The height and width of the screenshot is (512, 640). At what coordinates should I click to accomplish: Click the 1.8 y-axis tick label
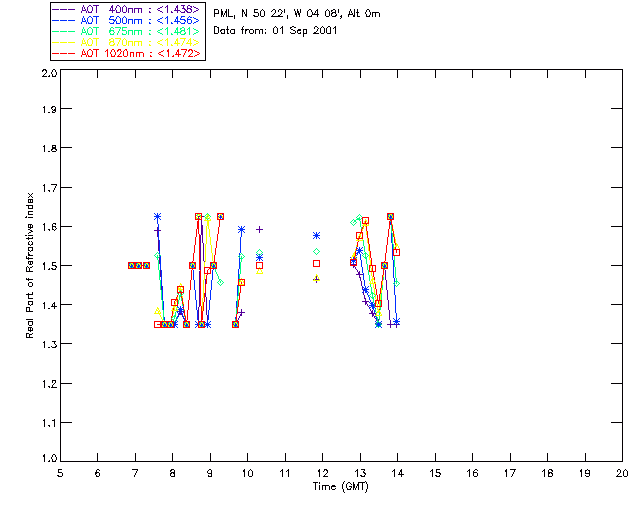click(x=49, y=148)
